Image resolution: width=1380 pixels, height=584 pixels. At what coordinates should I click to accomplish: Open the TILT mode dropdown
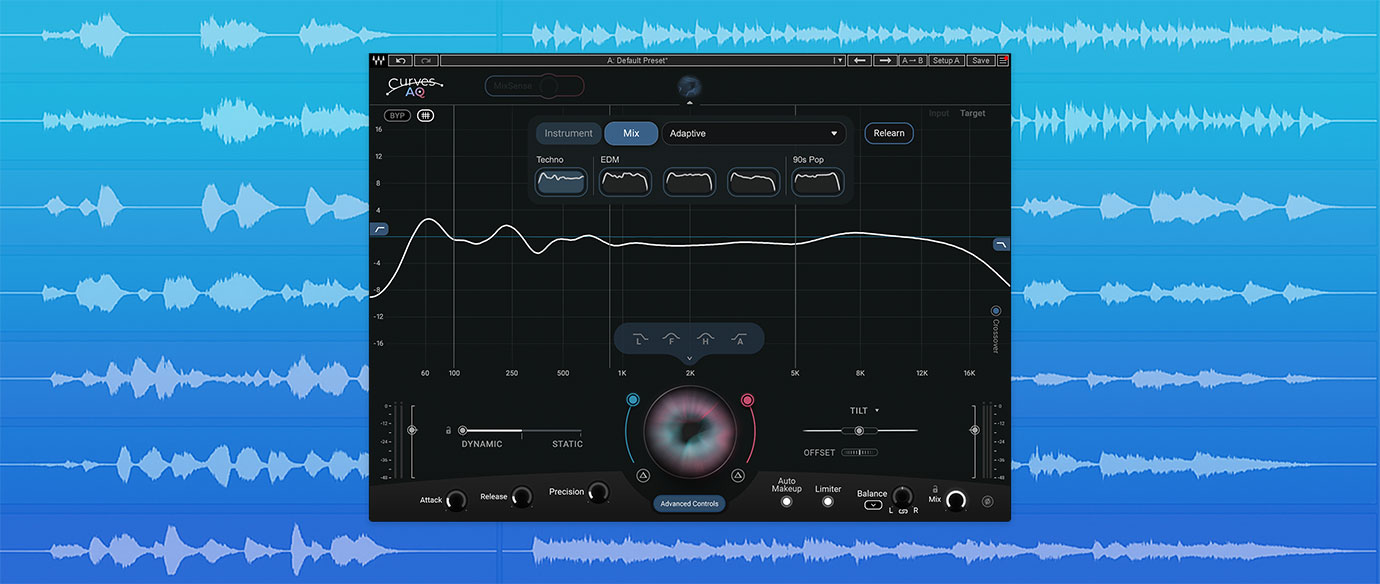tap(864, 410)
